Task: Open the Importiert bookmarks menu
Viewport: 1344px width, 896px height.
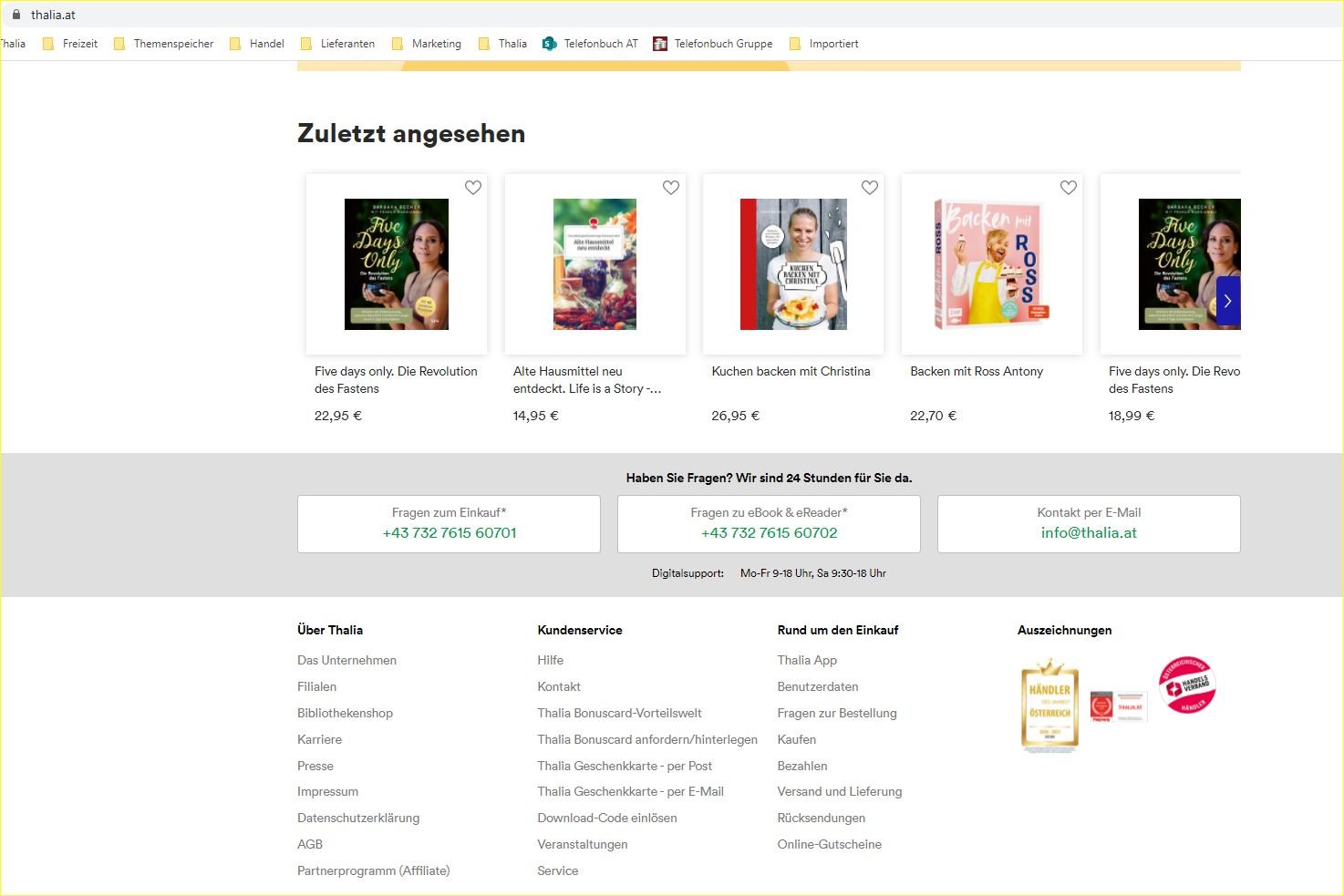Action: point(832,43)
